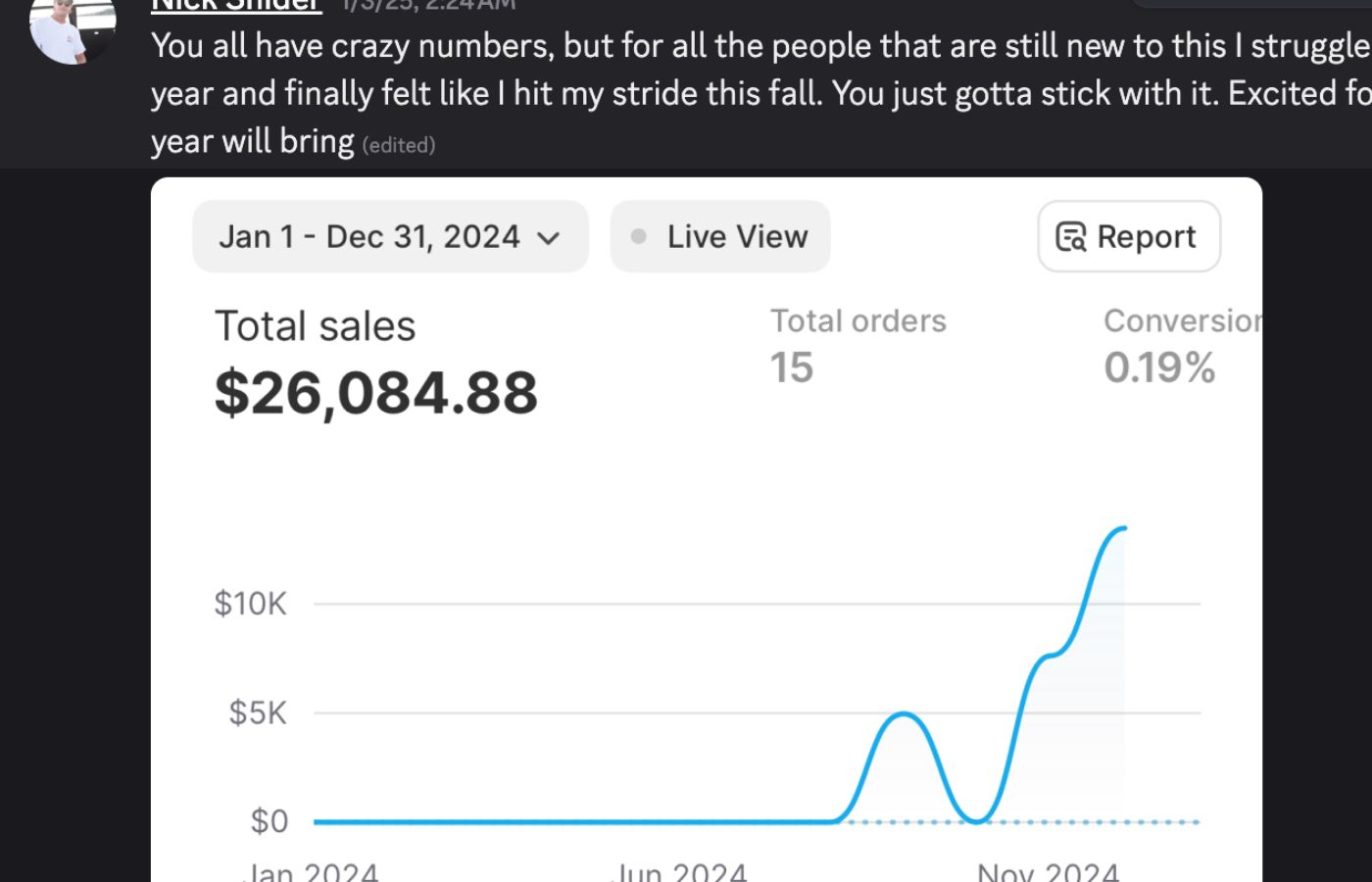
Task: Click the Nick Snider username link
Action: click(236, 5)
